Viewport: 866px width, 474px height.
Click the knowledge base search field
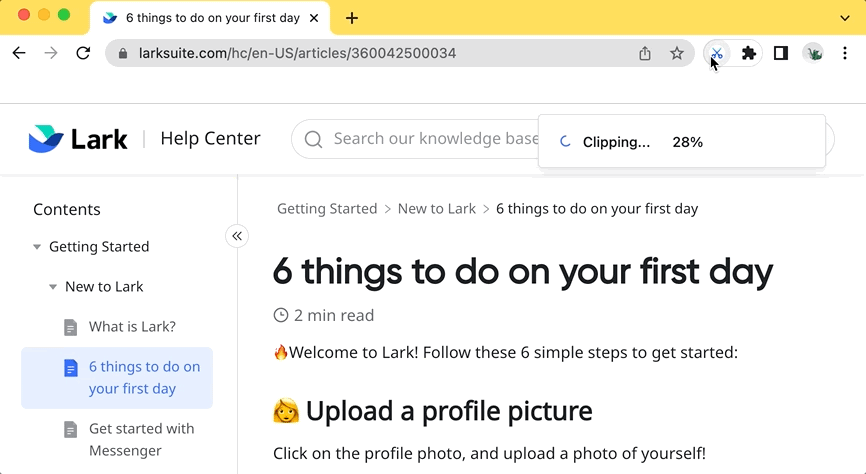(x=420, y=139)
